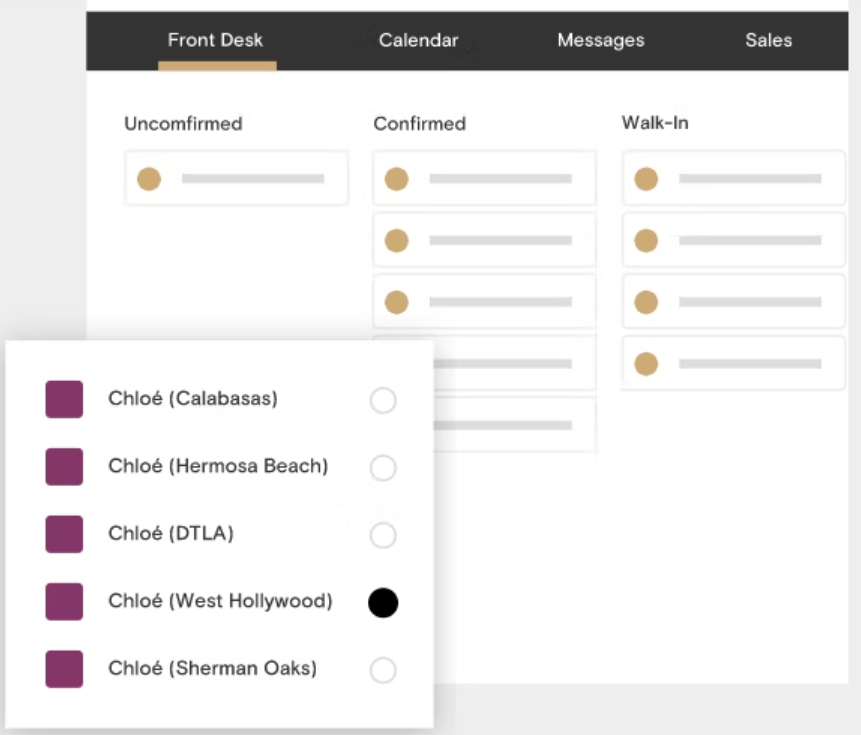
Task: Click the selected Chloé (West Hollywood) radio
Action: click(x=383, y=603)
